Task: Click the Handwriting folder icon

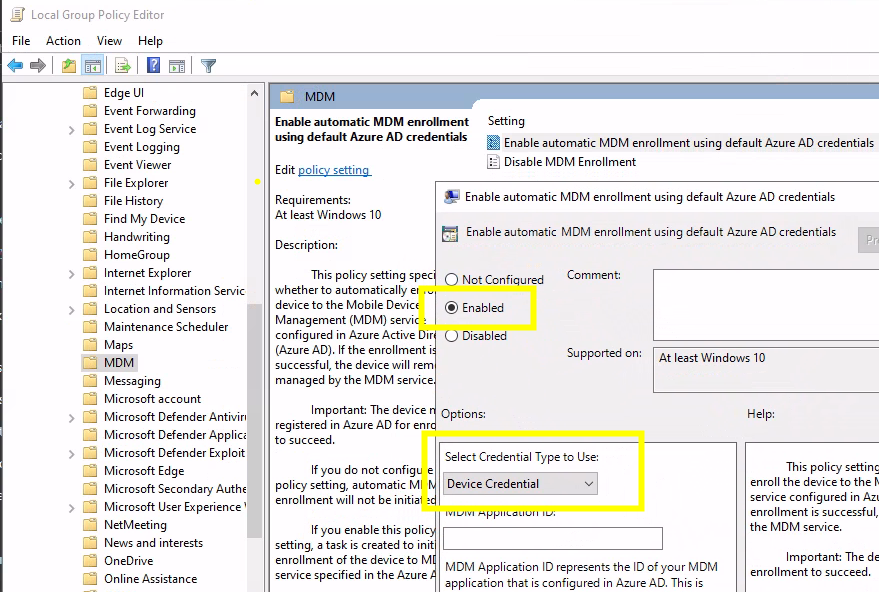Action: click(90, 237)
